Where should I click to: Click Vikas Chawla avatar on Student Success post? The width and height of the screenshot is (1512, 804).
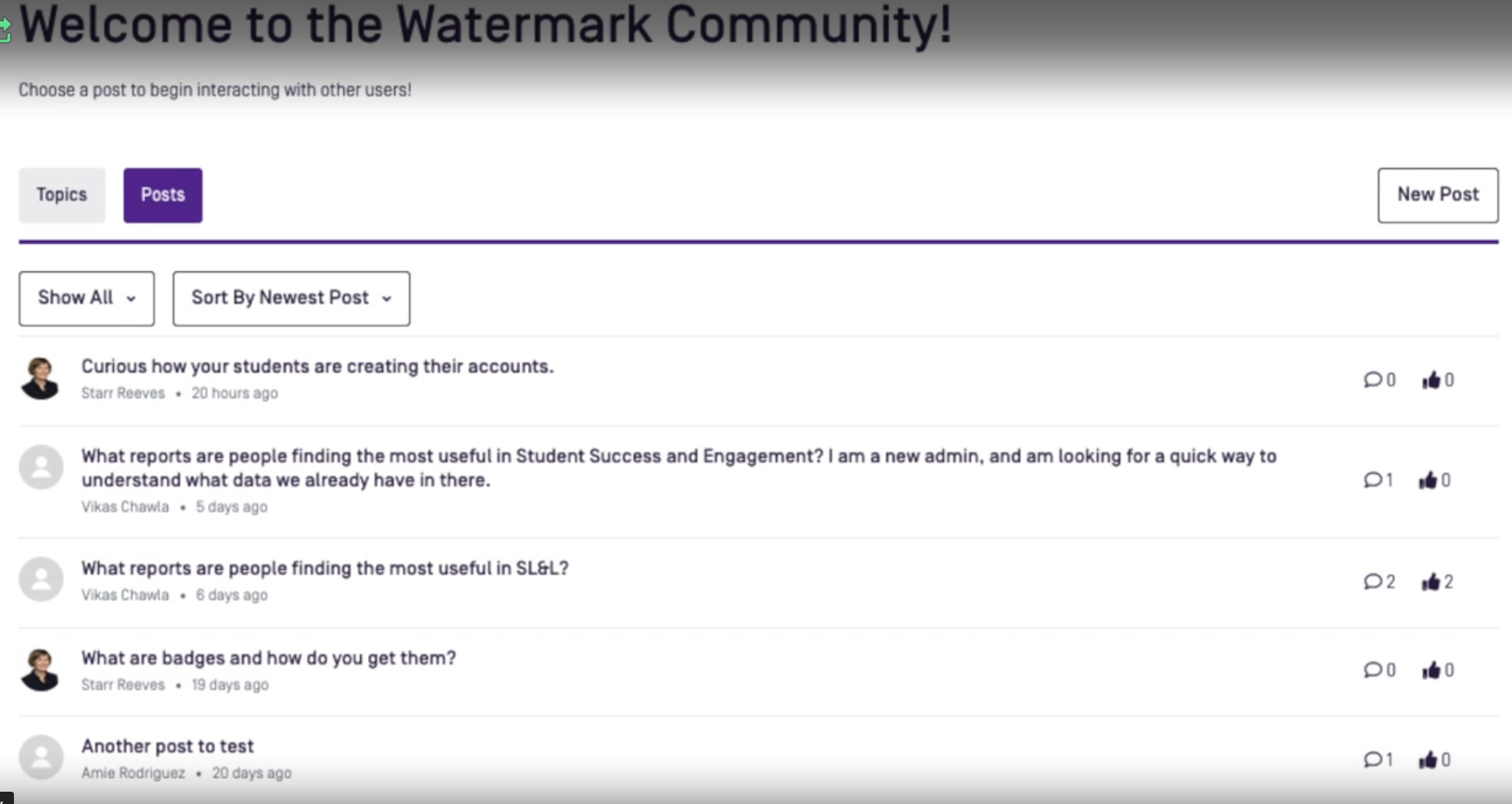41,467
